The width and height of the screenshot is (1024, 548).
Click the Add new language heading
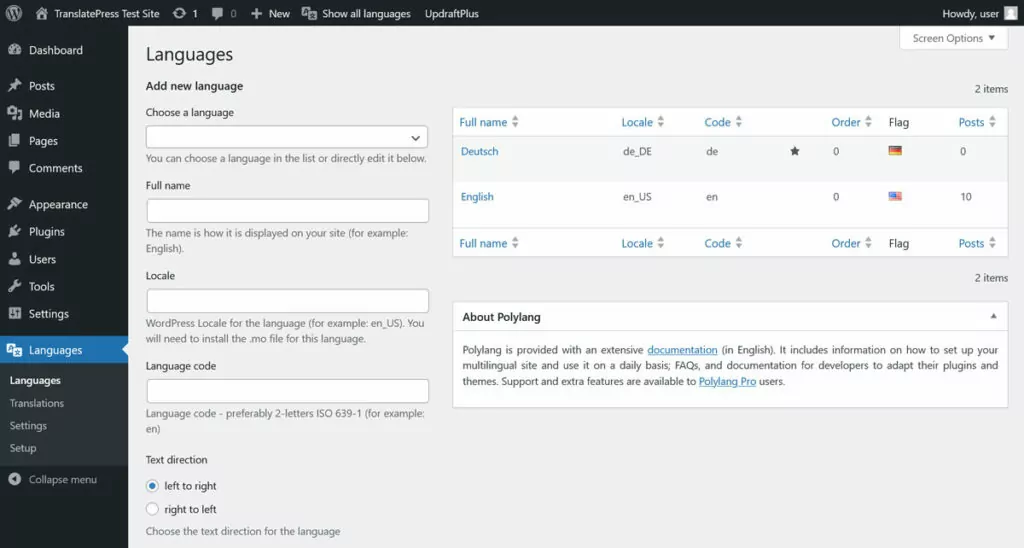[x=194, y=86]
